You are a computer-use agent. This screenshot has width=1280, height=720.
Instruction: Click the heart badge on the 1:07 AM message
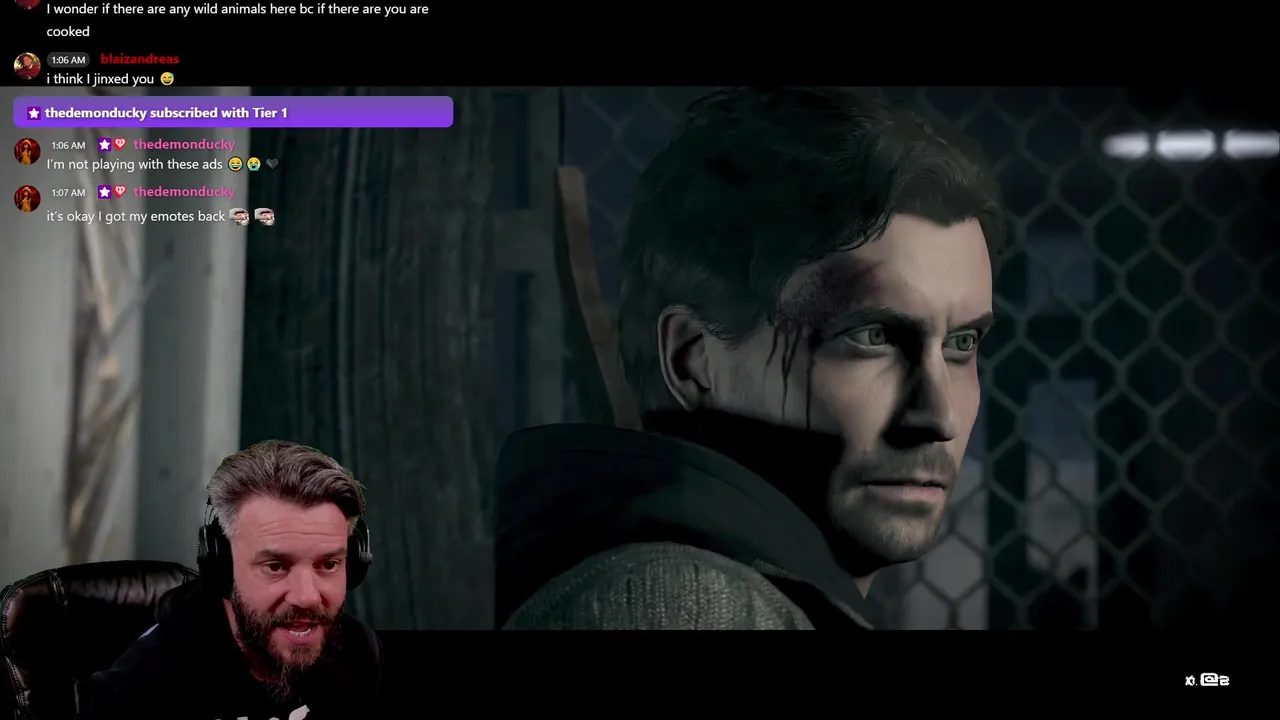120,192
